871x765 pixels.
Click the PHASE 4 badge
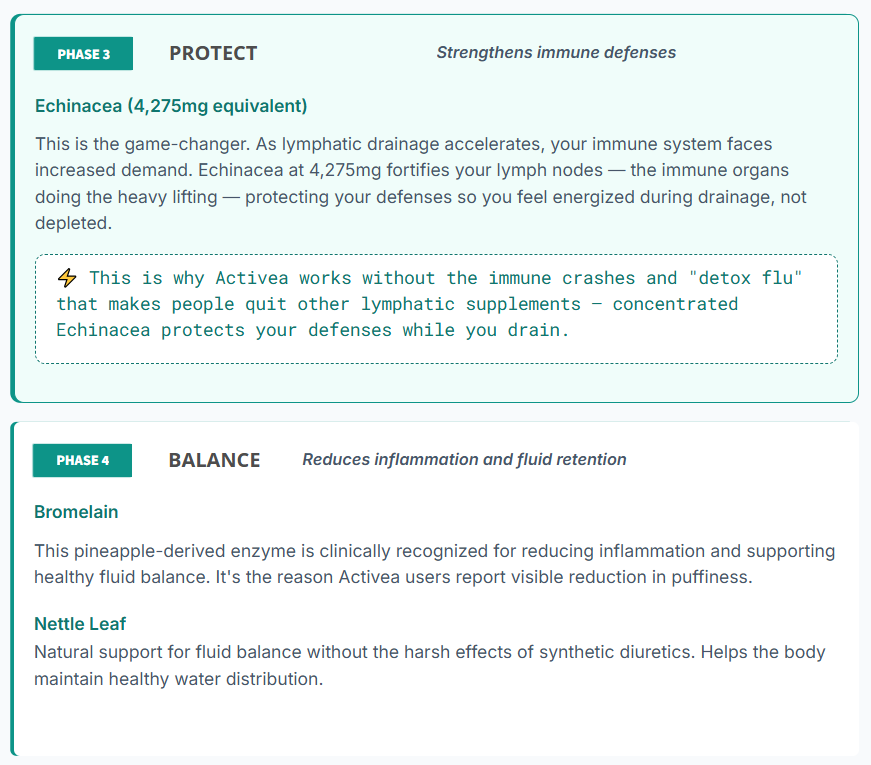point(82,461)
